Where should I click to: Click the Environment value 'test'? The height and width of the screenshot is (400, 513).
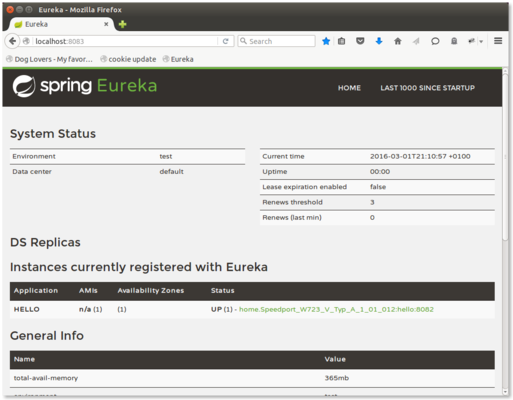166,156
